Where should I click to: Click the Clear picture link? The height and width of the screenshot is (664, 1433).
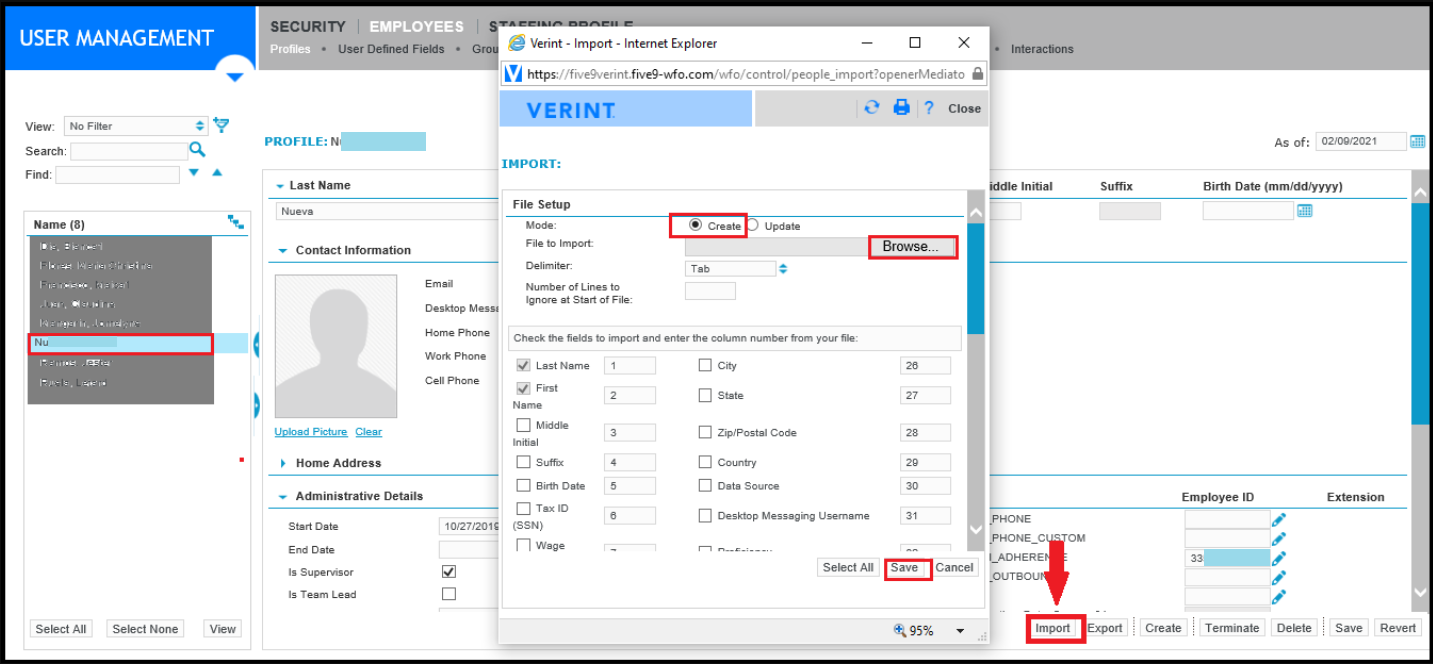(x=368, y=432)
